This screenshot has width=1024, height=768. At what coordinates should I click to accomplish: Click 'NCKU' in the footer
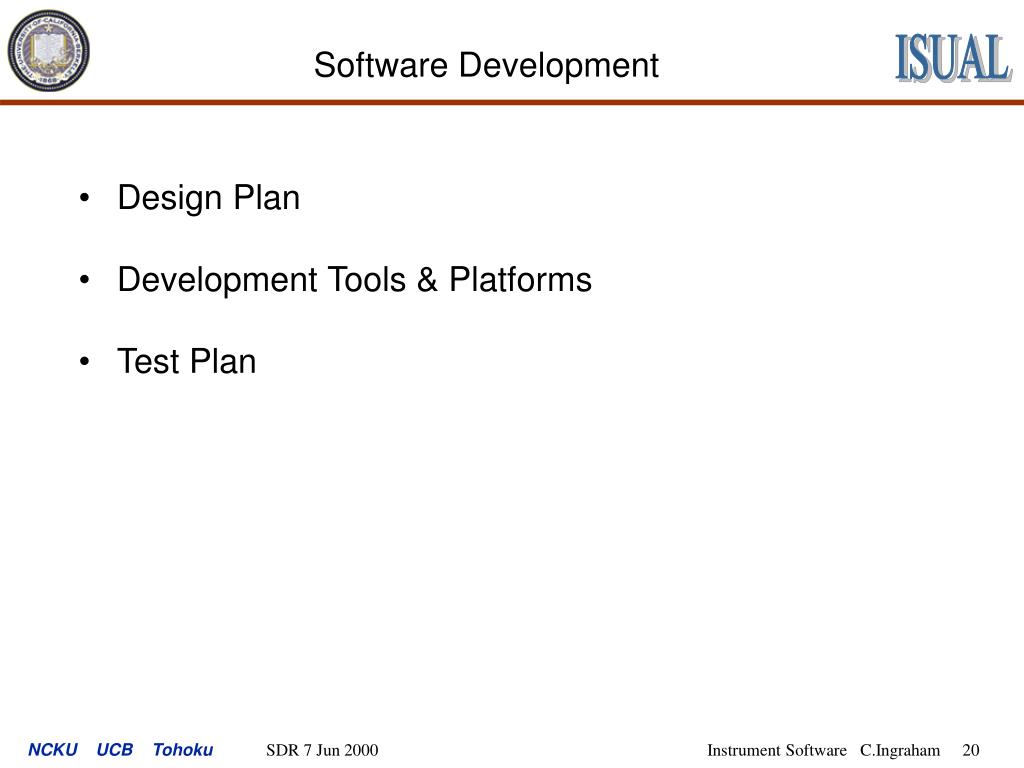pyautogui.click(x=53, y=750)
